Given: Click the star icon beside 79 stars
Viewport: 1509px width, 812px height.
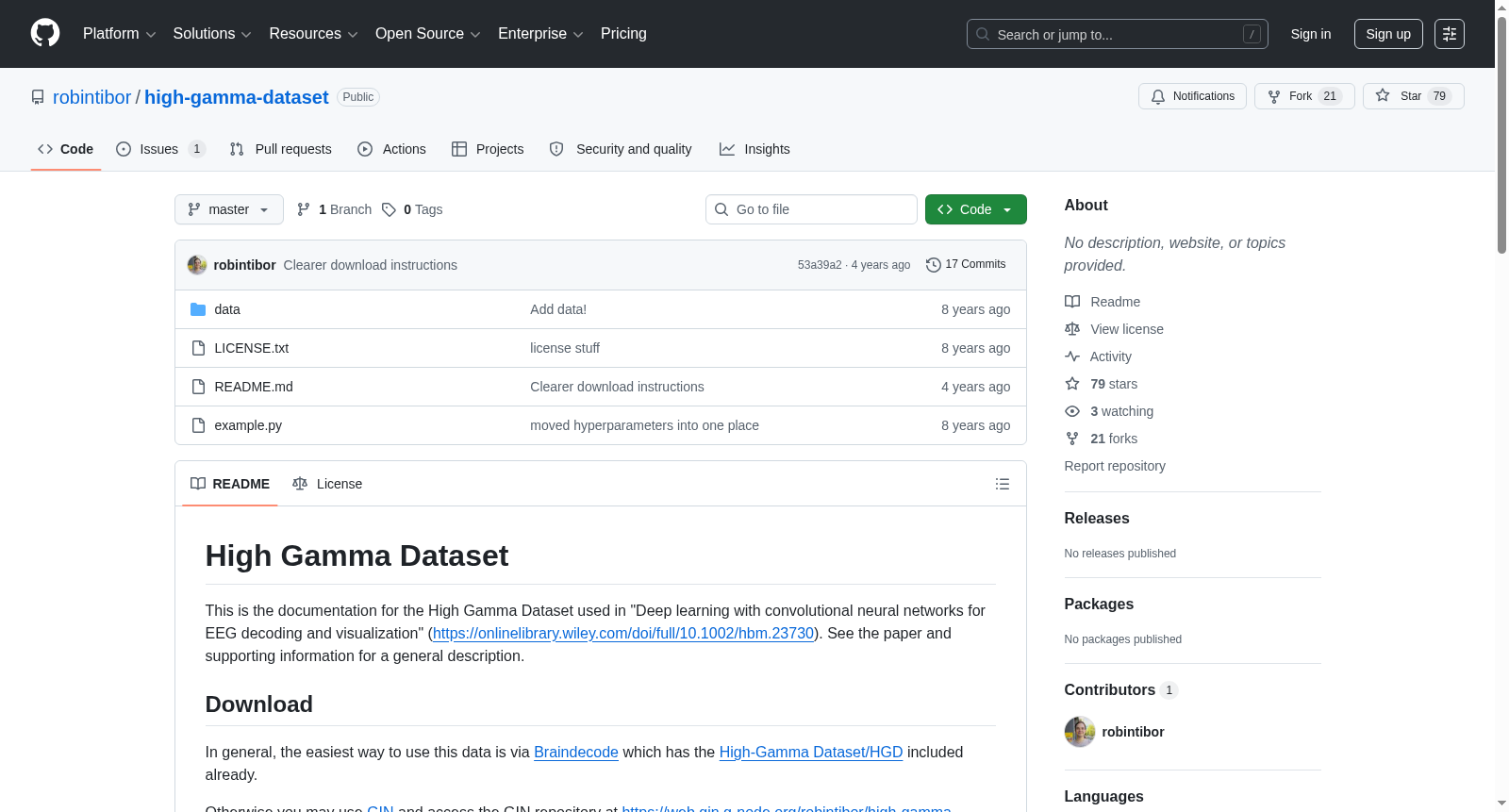Looking at the screenshot, I should 1072,384.
